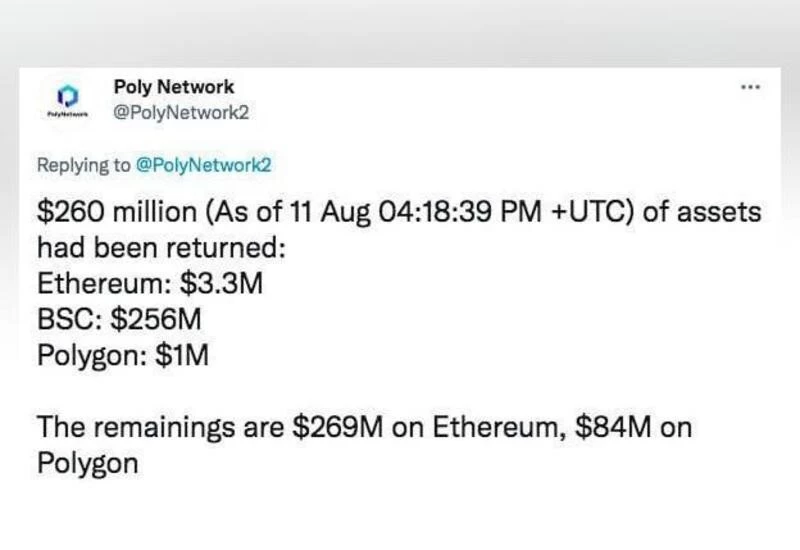This screenshot has height=550, width=800.
Task: Open the three-dot more options menu
Action: (x=750, y=87)
